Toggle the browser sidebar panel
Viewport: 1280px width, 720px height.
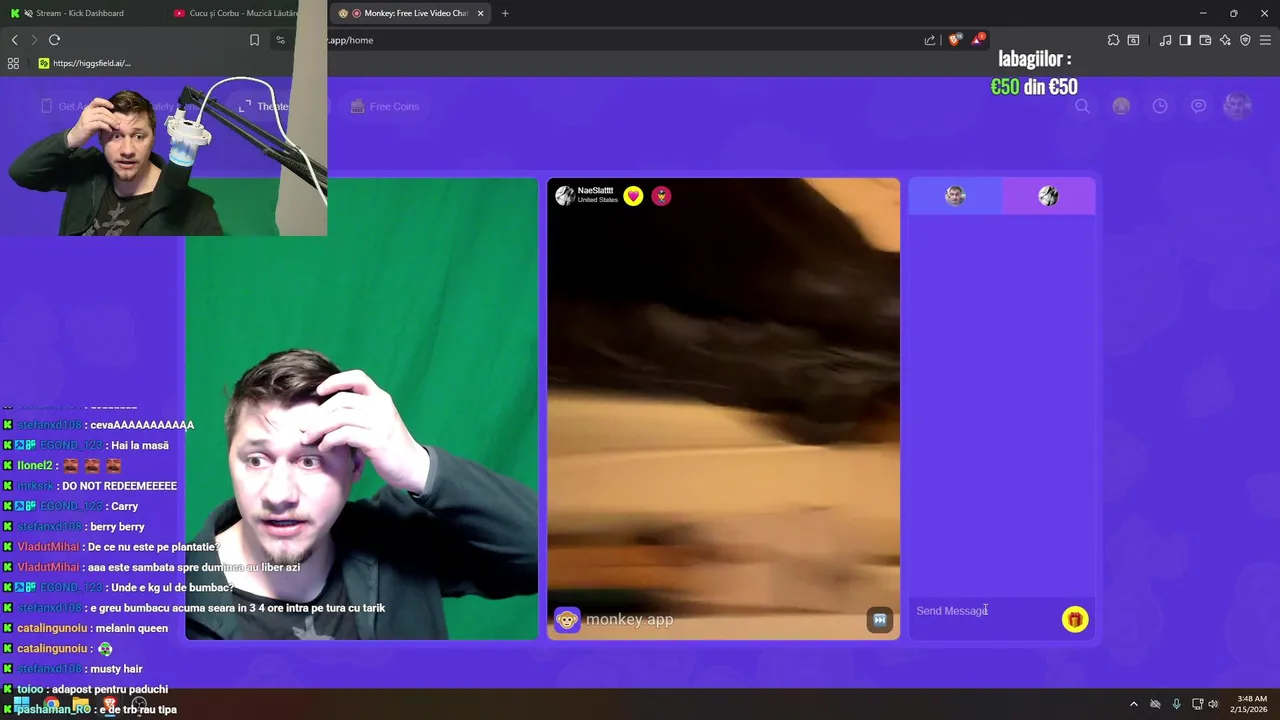point(1185,40)
